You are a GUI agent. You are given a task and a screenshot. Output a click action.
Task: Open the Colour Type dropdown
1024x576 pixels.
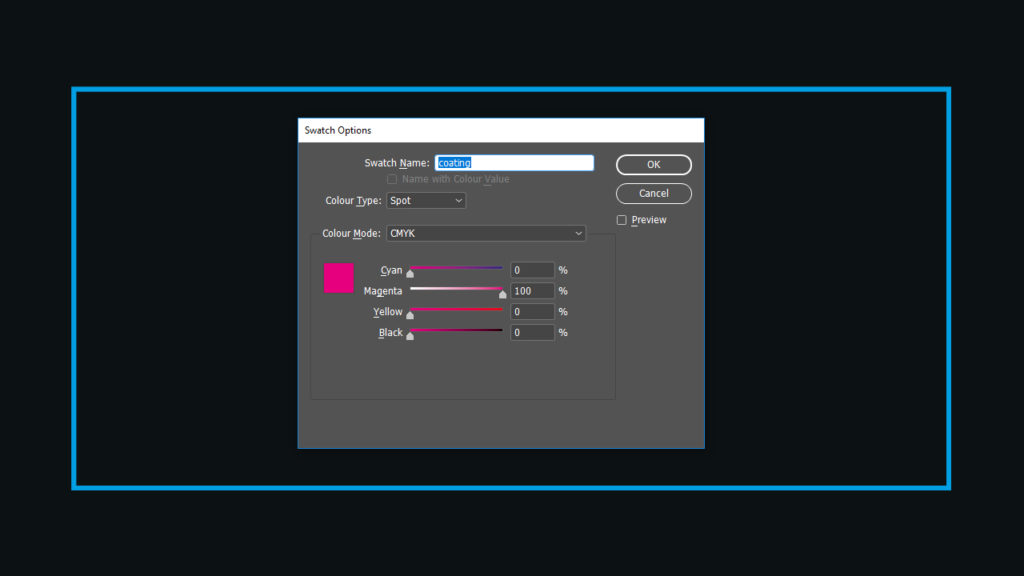(426, 200)
